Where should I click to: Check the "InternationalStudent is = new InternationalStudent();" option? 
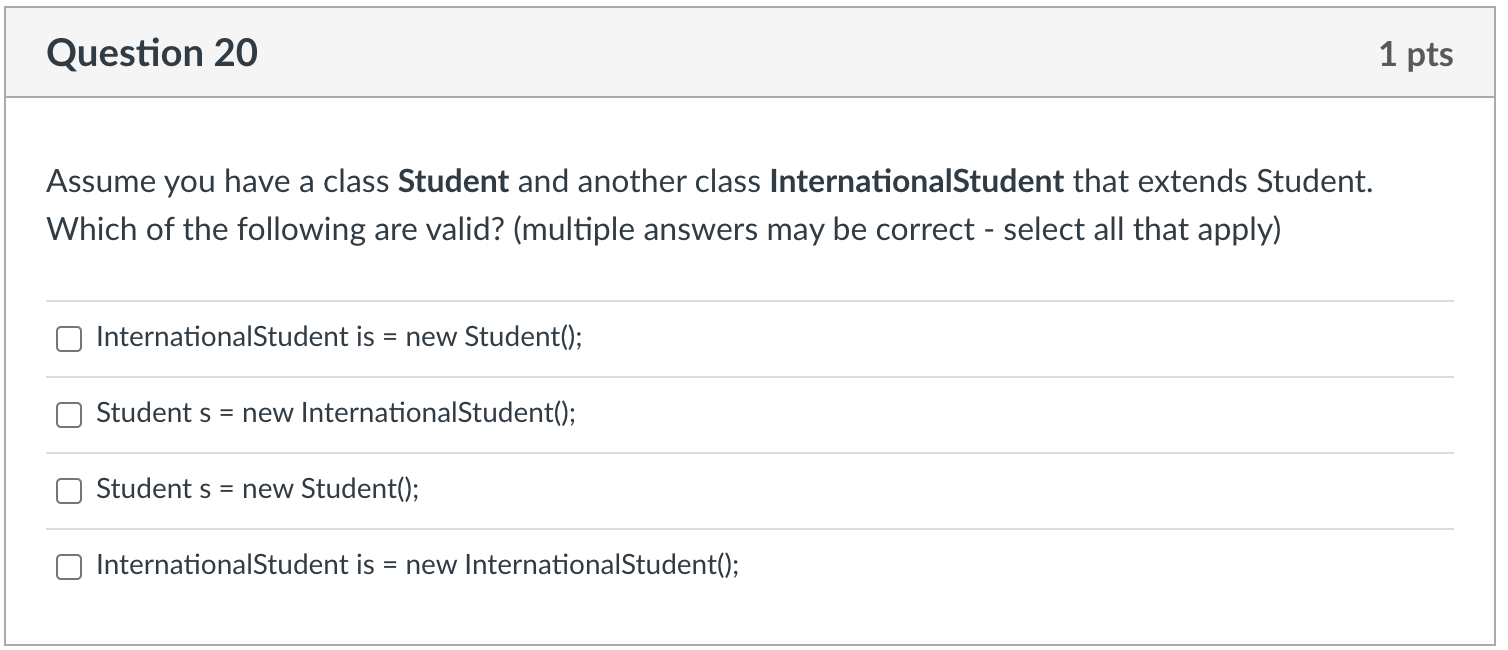click(68, 567)
